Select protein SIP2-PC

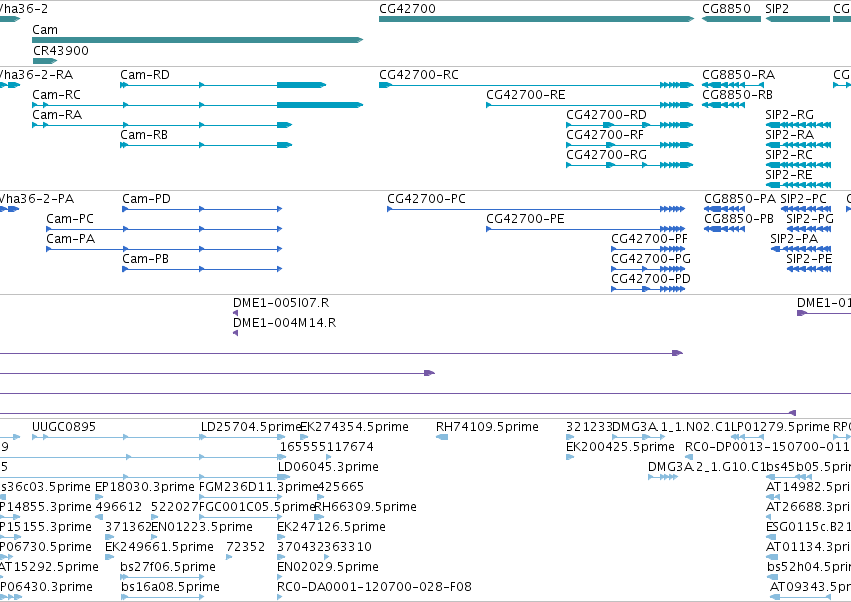805,209
